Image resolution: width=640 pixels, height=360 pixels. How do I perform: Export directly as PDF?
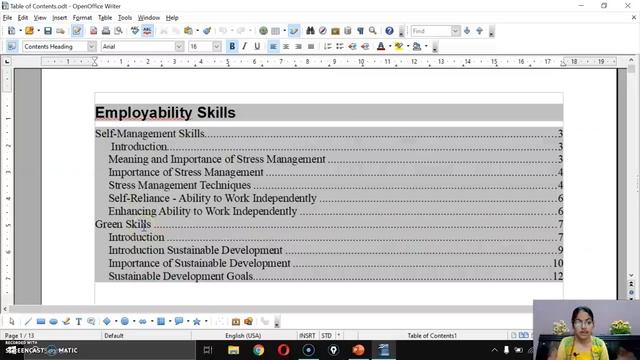[x=93, y=31]
